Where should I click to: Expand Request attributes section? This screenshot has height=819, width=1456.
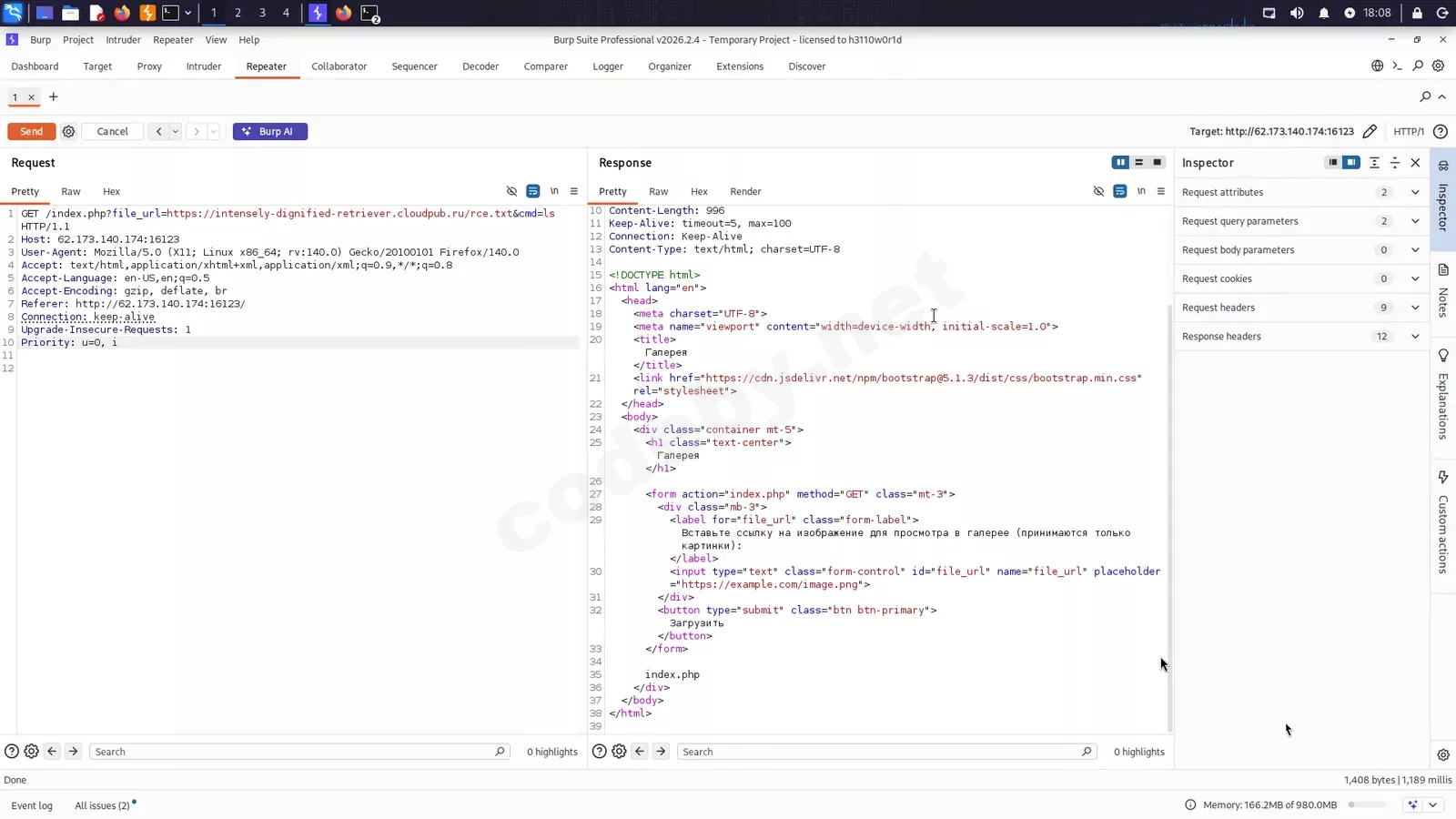tap(1415, 192)
